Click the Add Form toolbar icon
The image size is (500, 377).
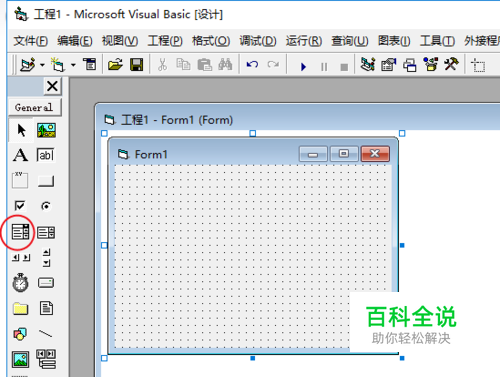click(x=57, y=64)
